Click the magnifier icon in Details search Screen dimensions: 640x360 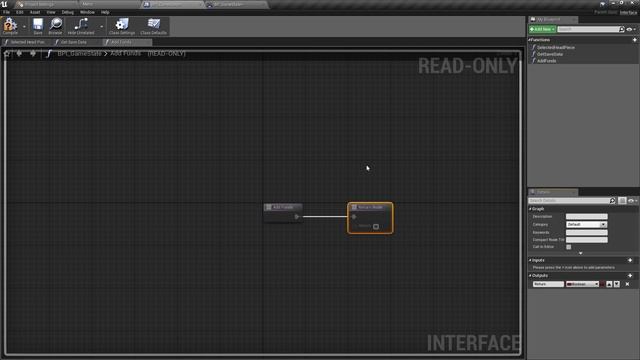click(x=613, y=200)
